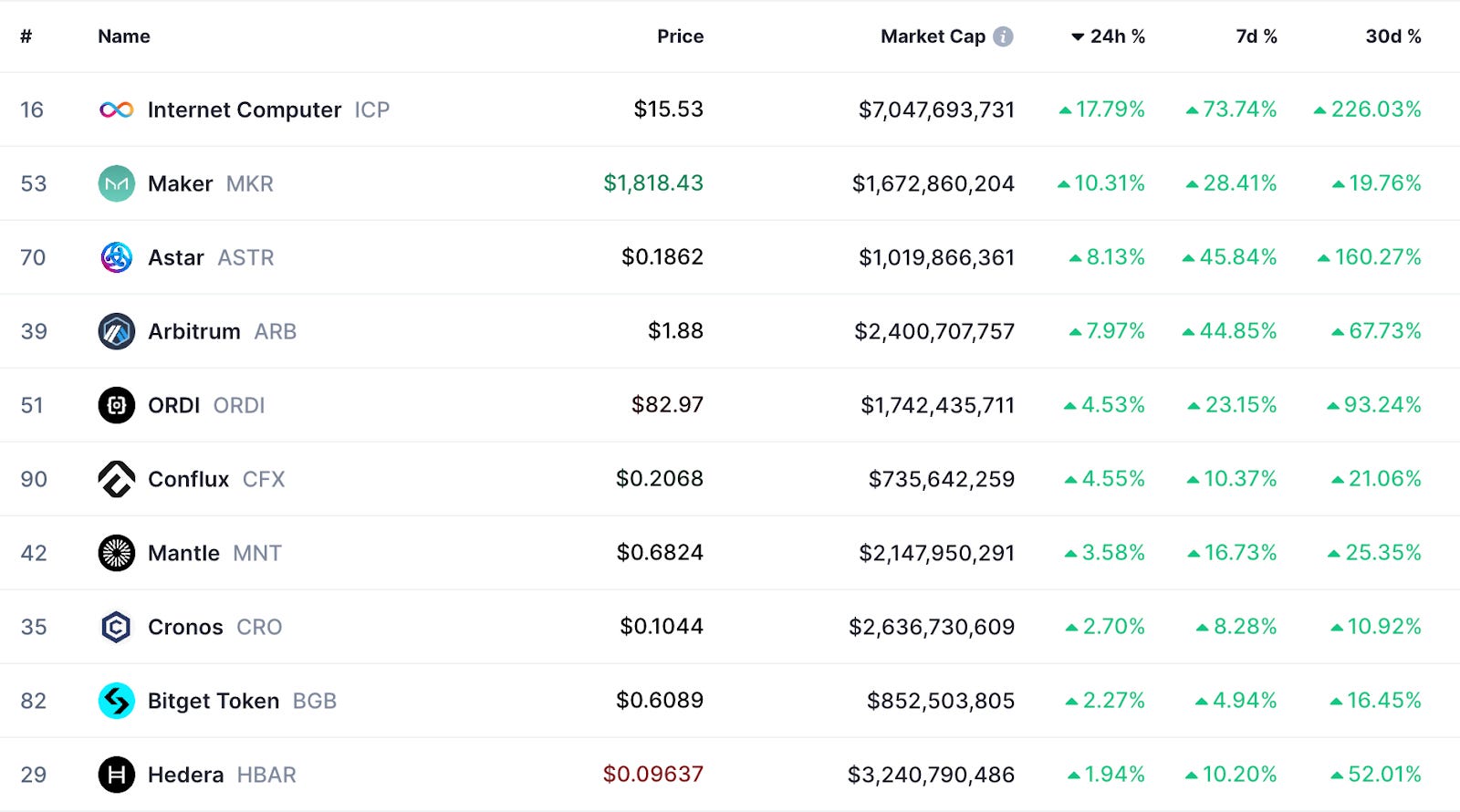The image size is (1460, 812).
Task: Click the Conflux logo icon
Action: pyautogui.click(x=117, y=479)
